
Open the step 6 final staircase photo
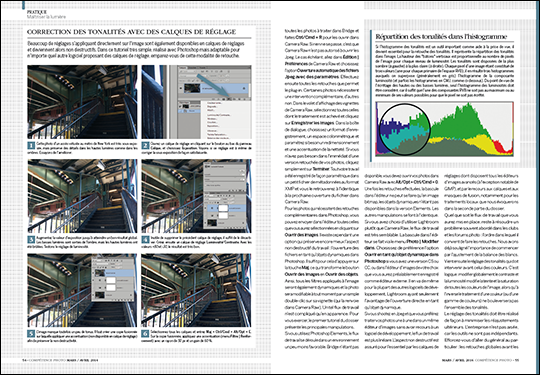click(x=197, y=290)
